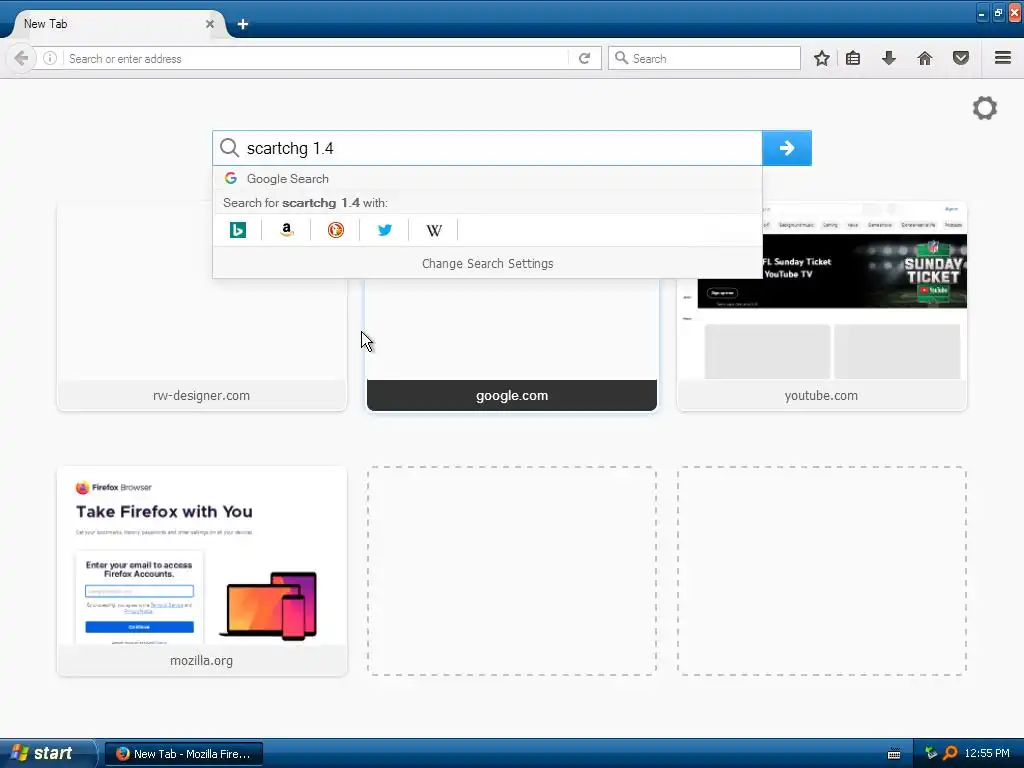Click the system tray search magnifier icon
1024x768 pixels.
click(x=950, y=753)
